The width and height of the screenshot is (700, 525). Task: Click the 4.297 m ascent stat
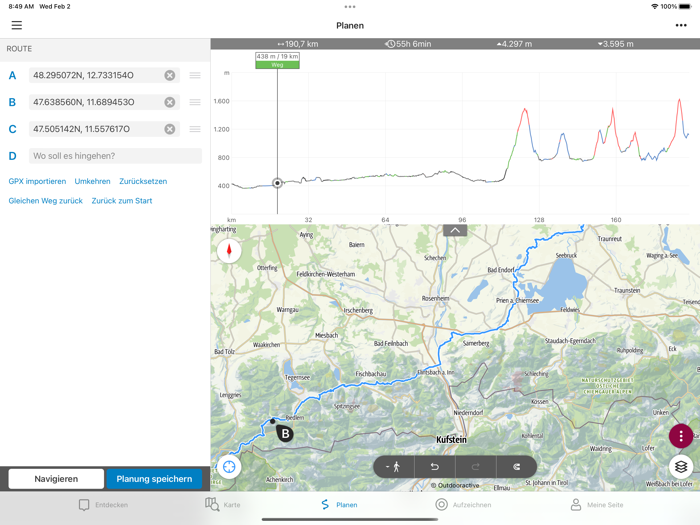click(514, 44)
